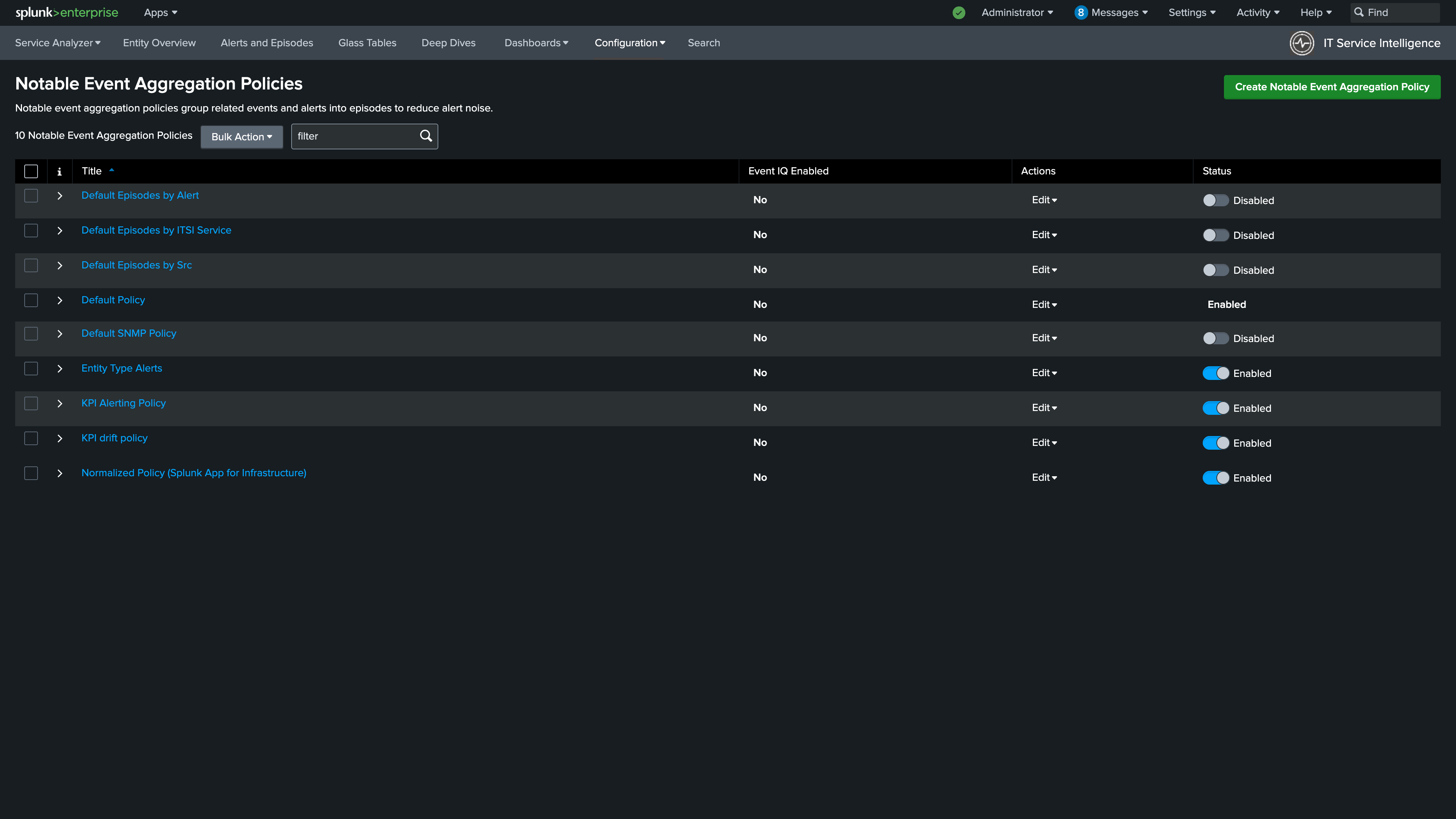Disable the KPI drift policy toggle
Image resolution: width=1456 pixels, height=819 pixels.
[x=1215, y=443]
